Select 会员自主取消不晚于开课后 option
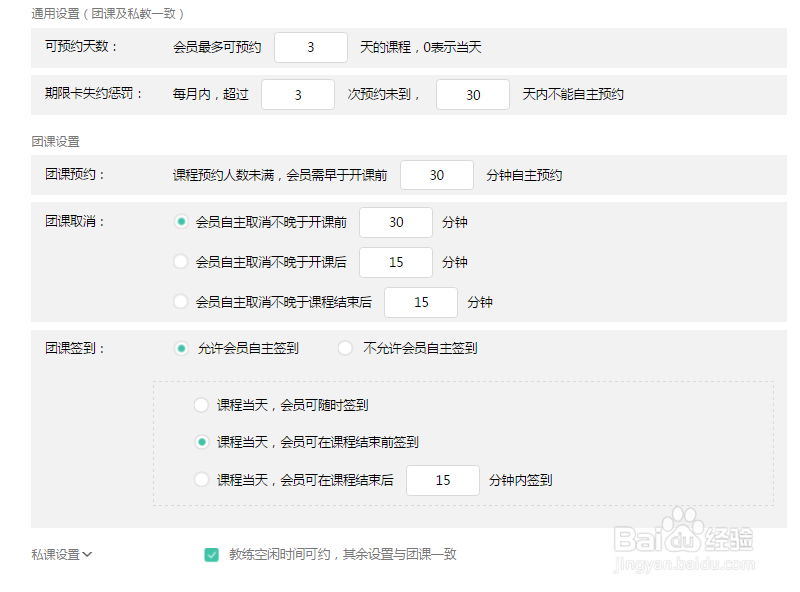Image resolution: width=800 pixels, height=592 pixels. pyautogui.click(x=182, y=262)
